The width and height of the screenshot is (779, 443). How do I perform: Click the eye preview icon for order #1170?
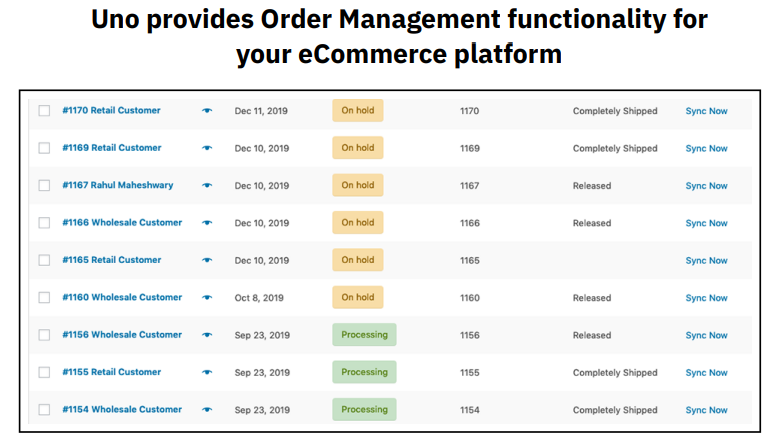coord(207,111)
